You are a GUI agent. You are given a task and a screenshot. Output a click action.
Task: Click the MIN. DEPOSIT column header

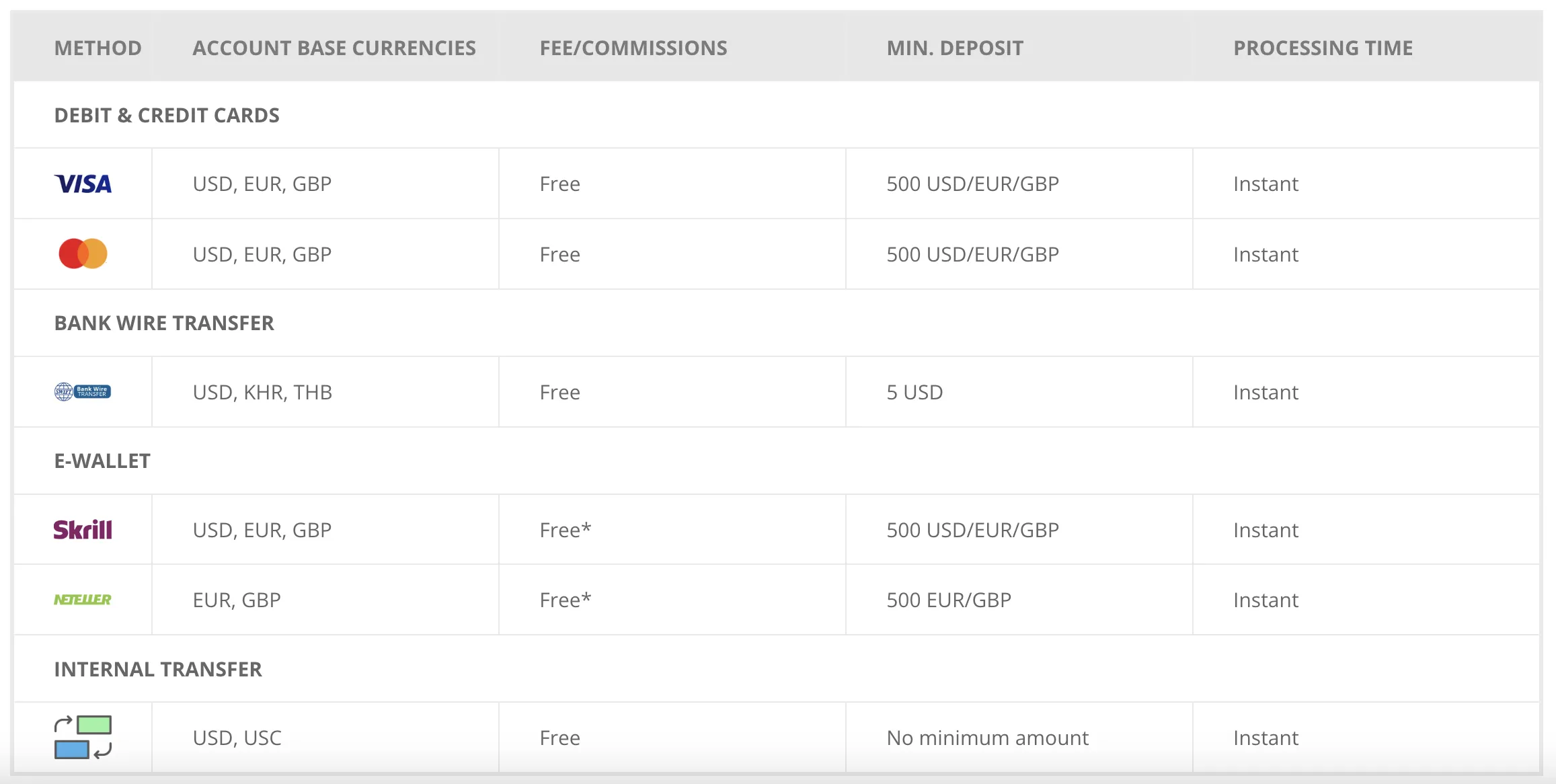(955, 48)
